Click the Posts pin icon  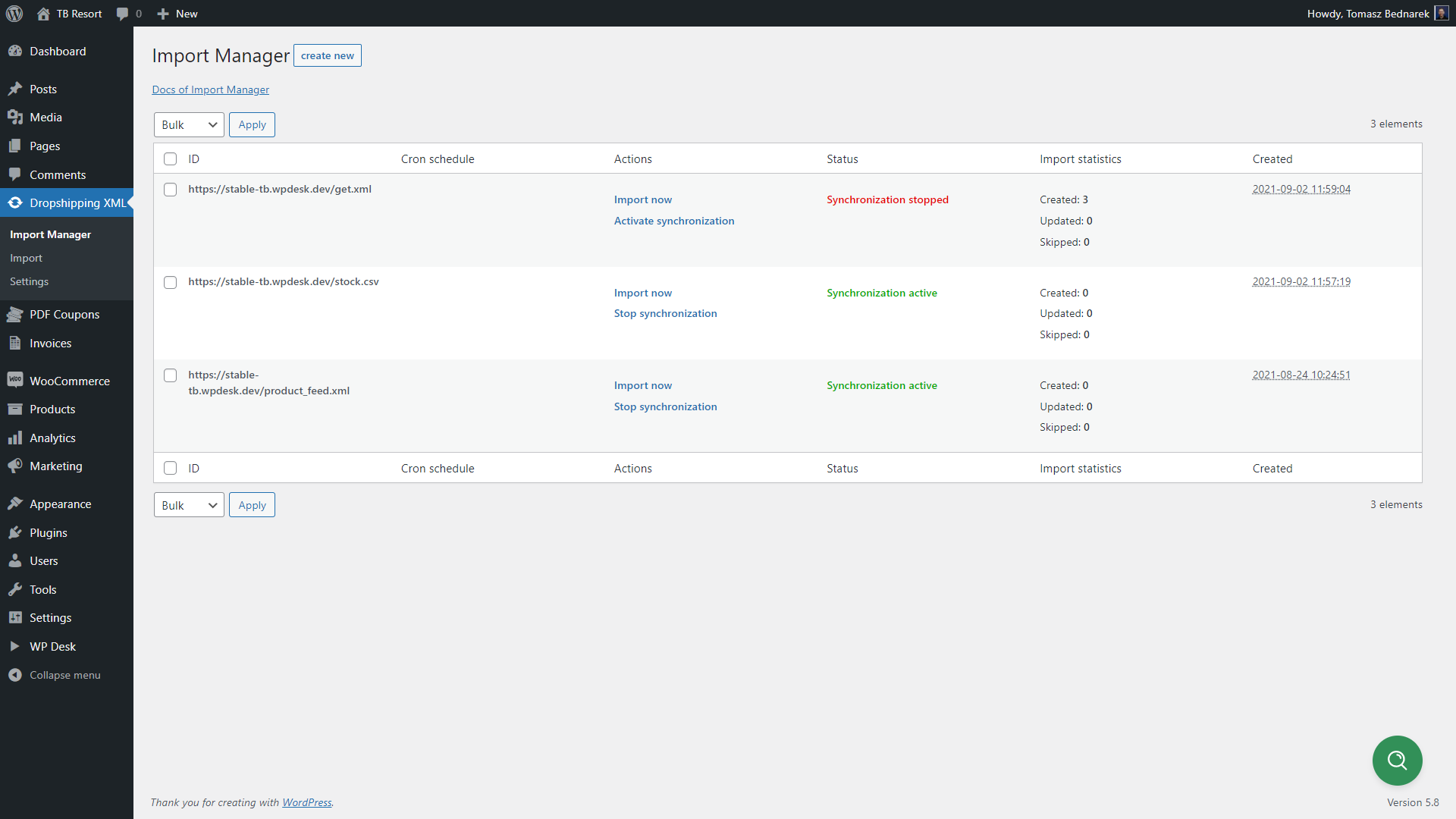click(15, 89)
